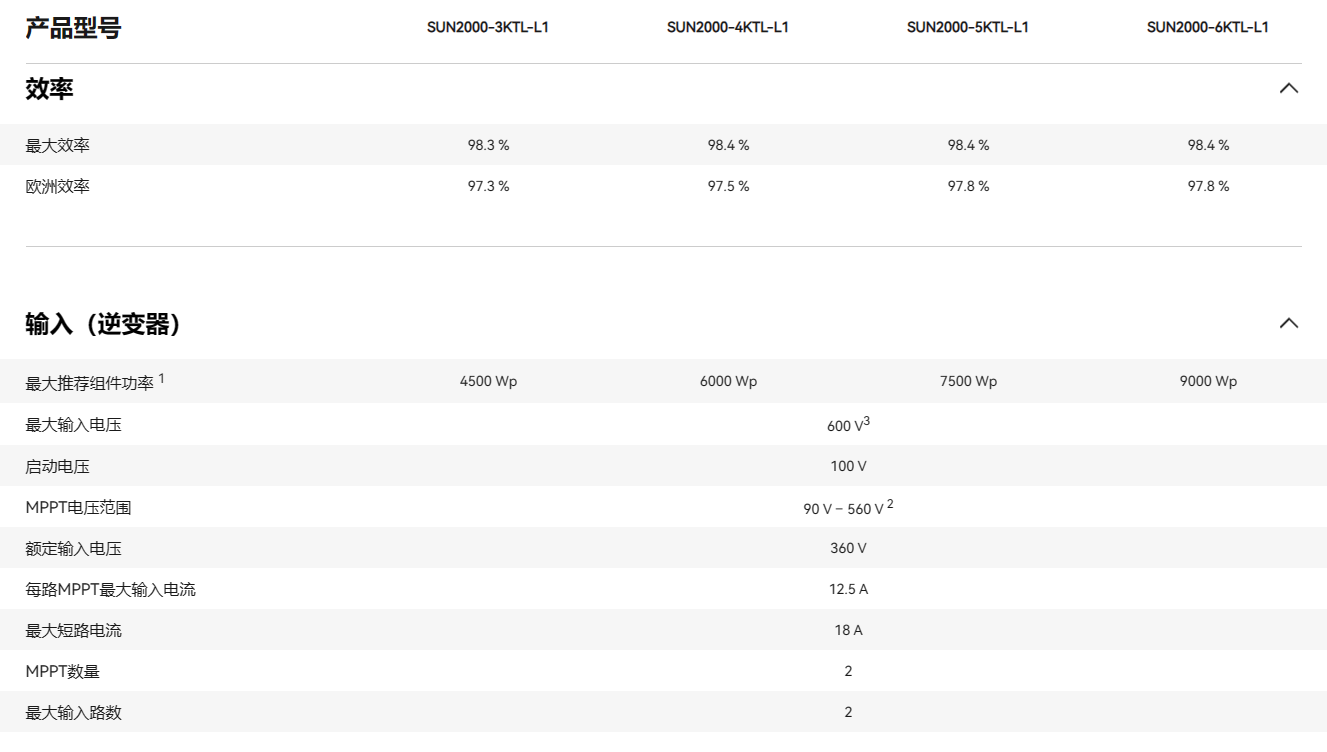Click the 18 A short-circuit current value

click(x=848, y=630)
